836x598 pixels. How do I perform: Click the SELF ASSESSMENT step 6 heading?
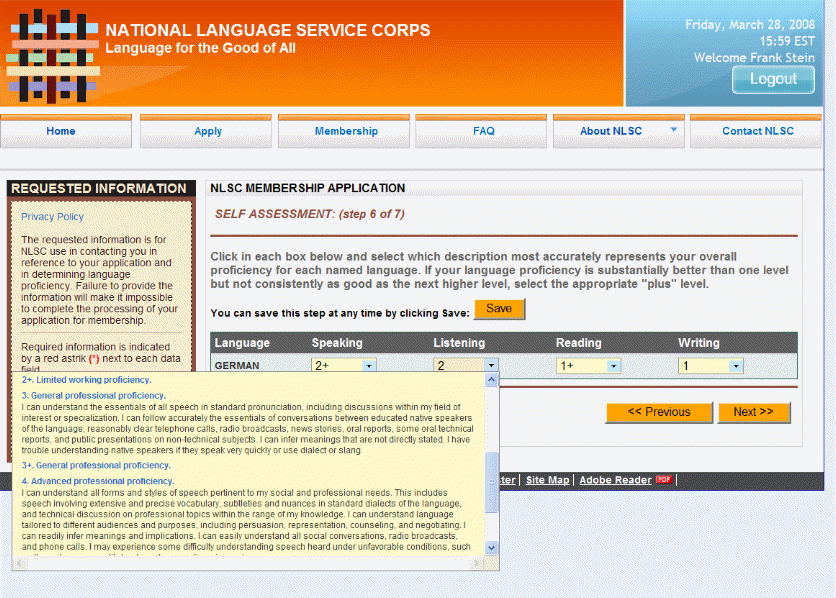pyautogui.click(x=310, y=214)
